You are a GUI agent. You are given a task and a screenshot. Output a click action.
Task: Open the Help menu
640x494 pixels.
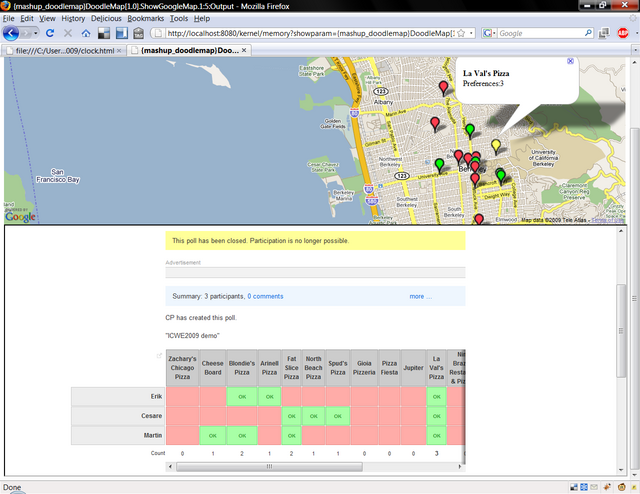[202, 18]
